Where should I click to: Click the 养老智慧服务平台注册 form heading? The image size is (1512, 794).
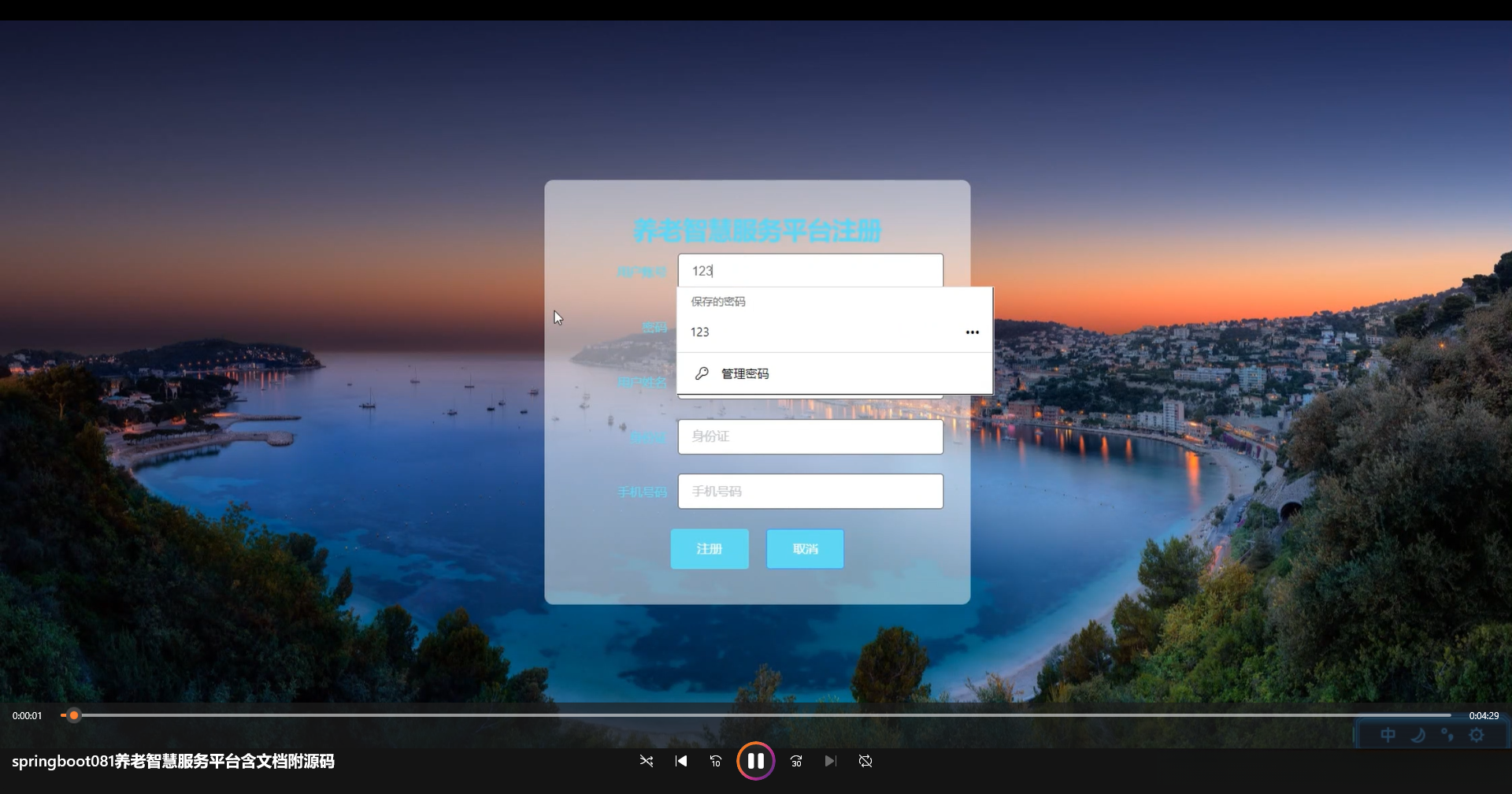click(757, 231)
